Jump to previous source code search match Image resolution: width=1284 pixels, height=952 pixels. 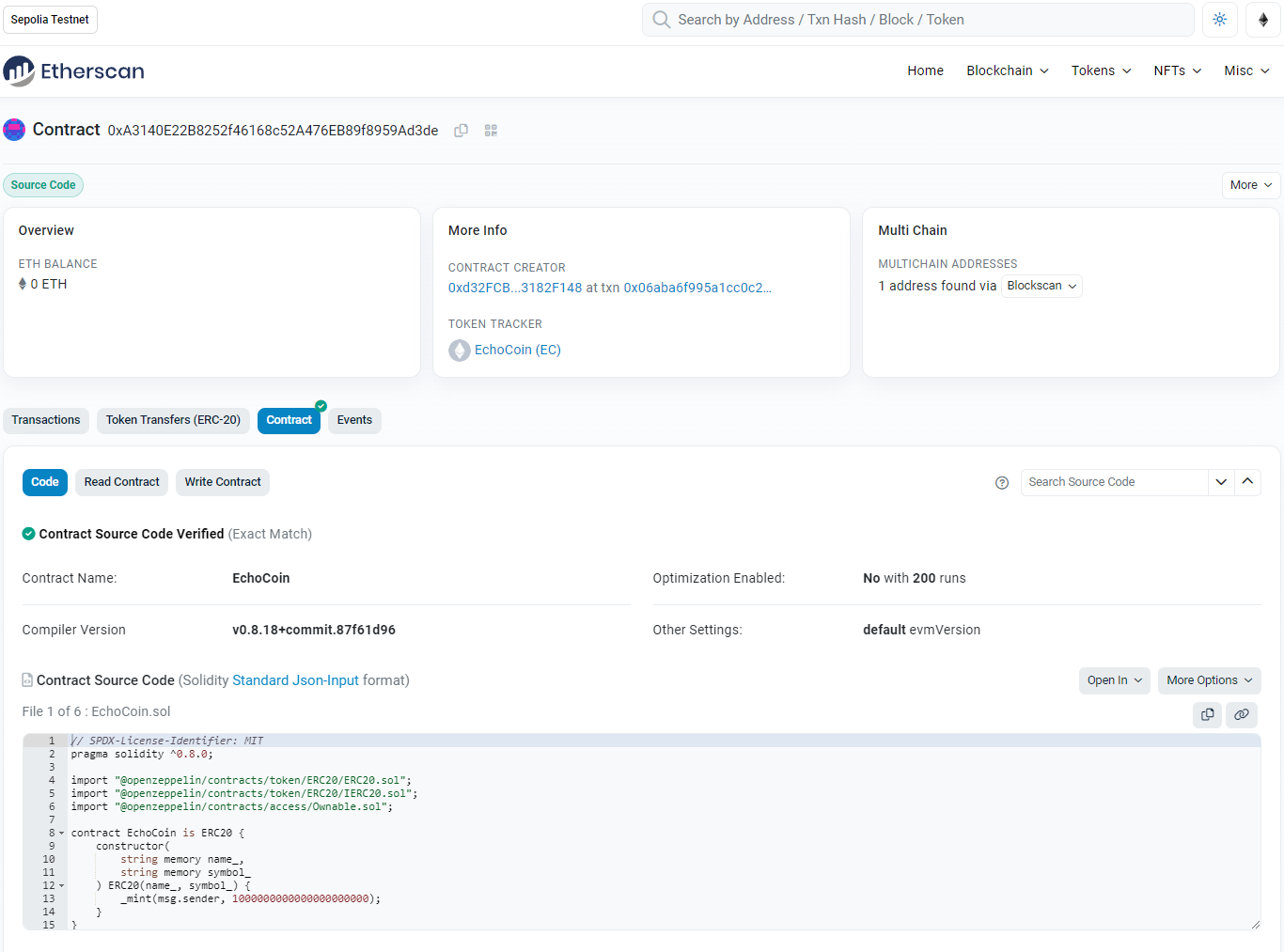click(x=1247, y=482)
